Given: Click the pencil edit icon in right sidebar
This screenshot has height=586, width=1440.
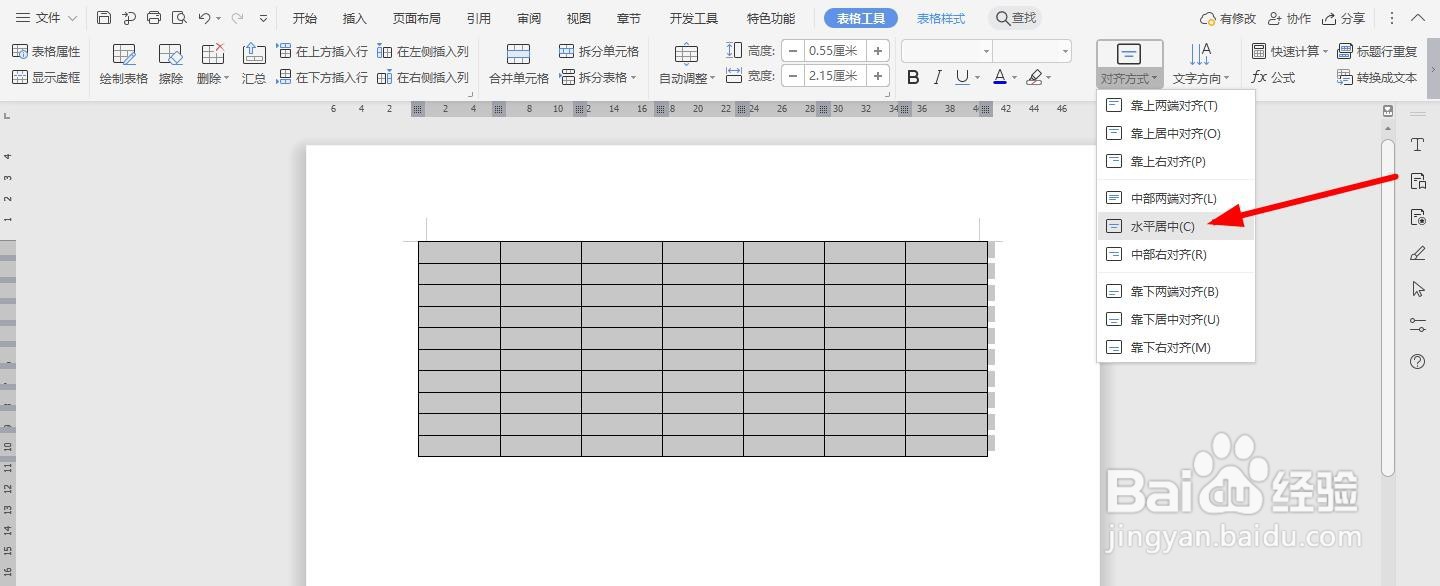Looking at the screenshot, I should pos(1417,253).
